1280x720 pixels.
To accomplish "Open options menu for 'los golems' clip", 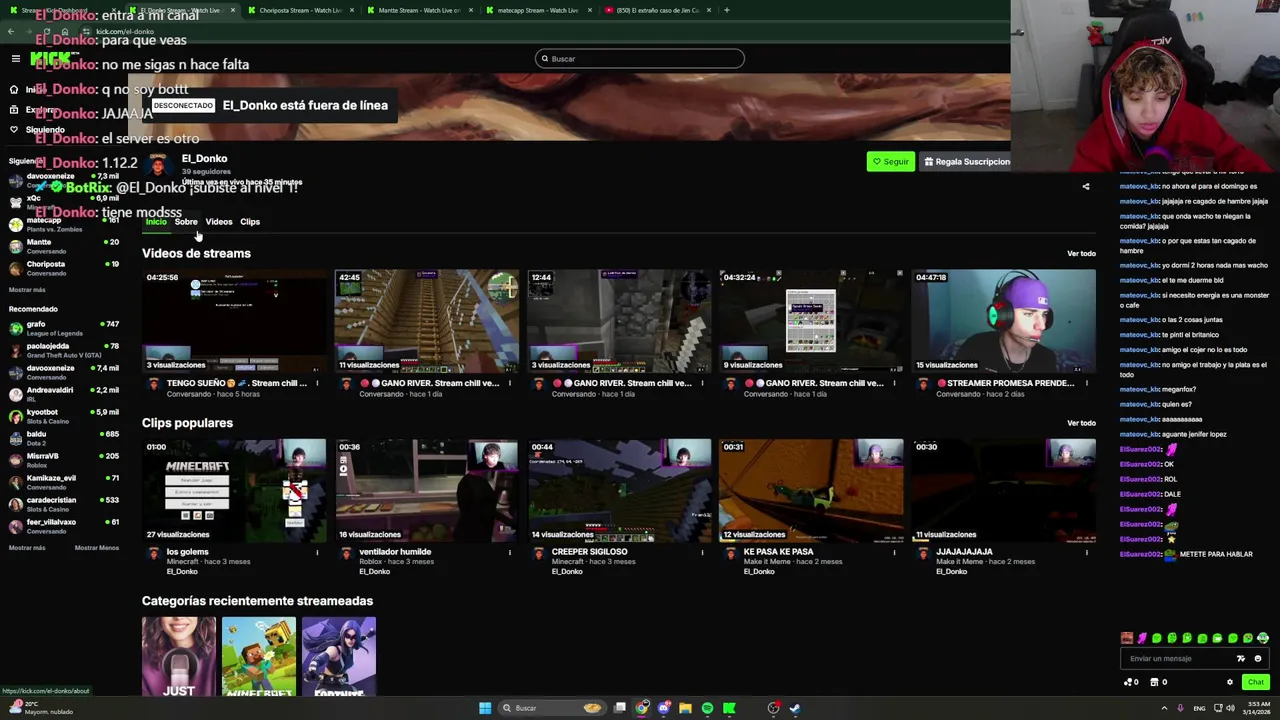I will 317,552.
